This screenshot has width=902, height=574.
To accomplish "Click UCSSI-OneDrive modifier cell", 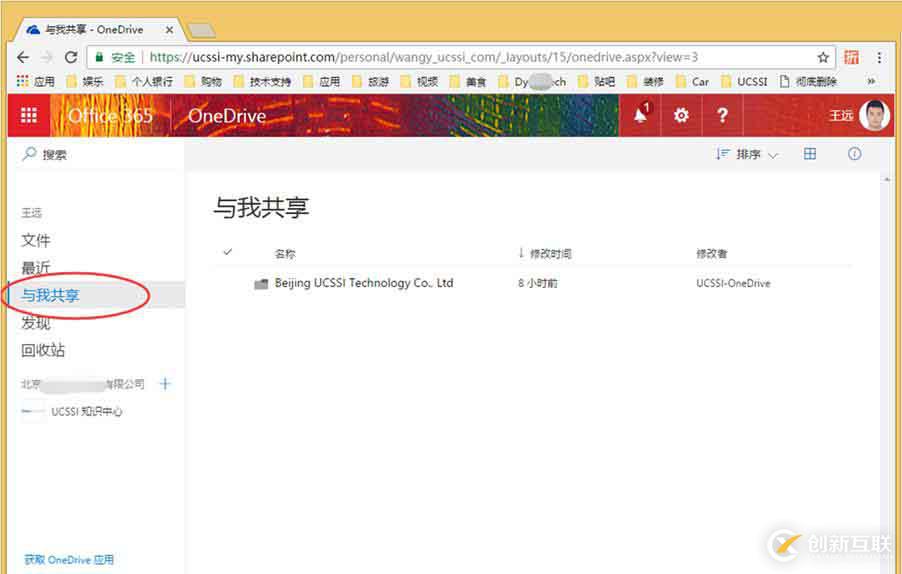I will 733,283.
